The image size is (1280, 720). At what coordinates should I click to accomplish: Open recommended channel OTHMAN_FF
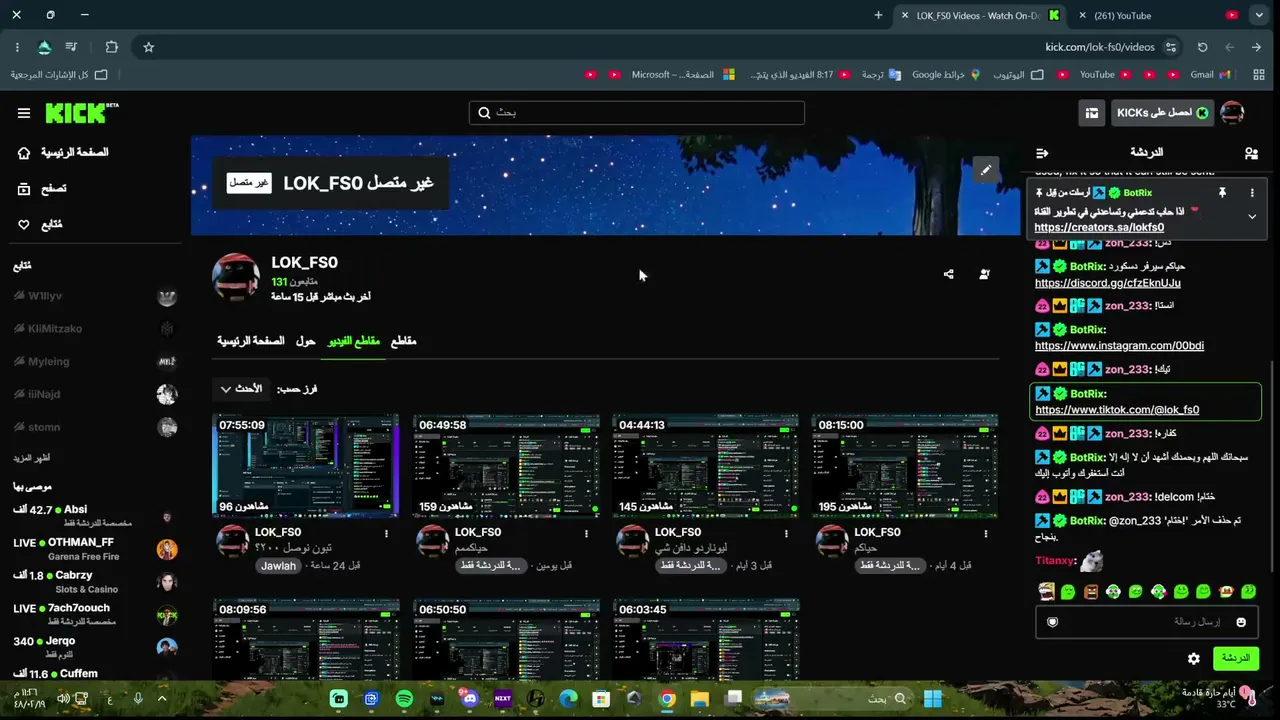pyautogui.click(x=95, y=549)
